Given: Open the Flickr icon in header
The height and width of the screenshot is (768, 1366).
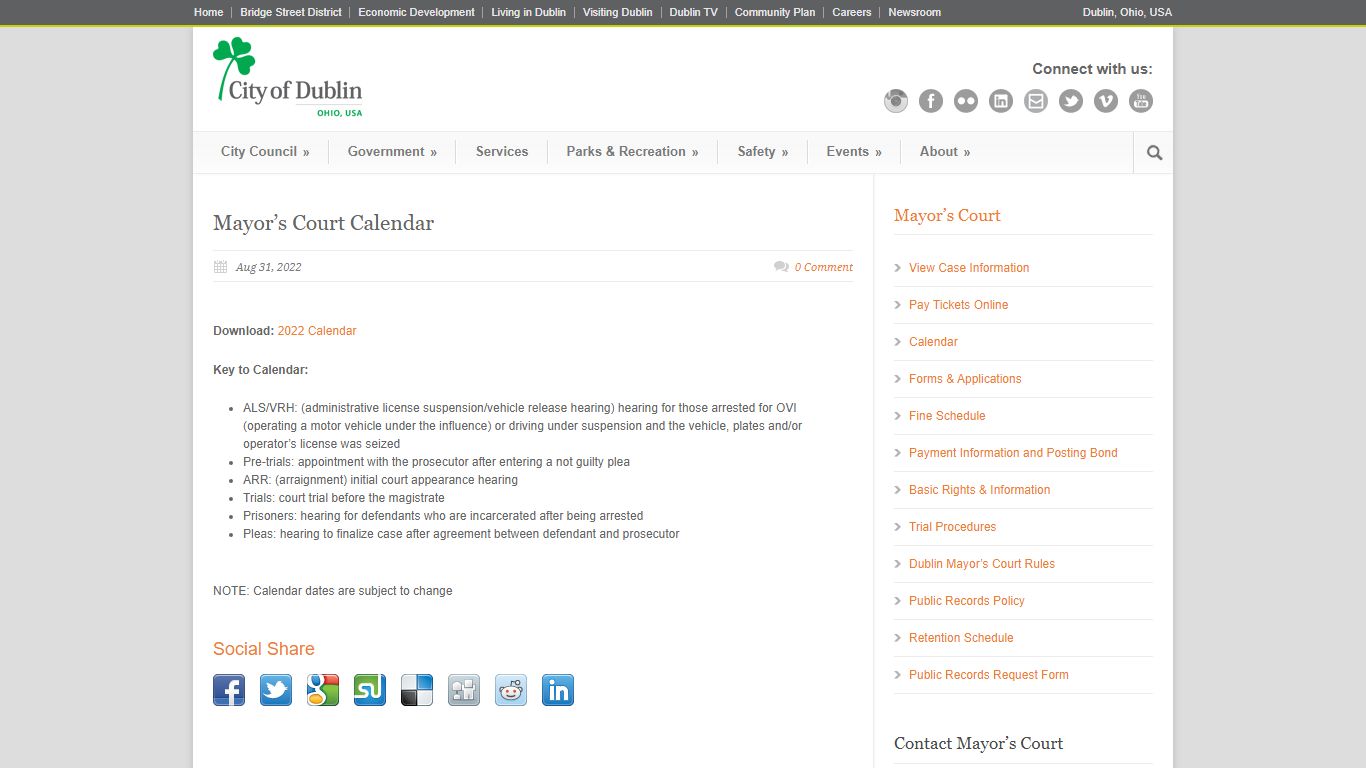Looking at the screenshot, I should coord(966,101).
